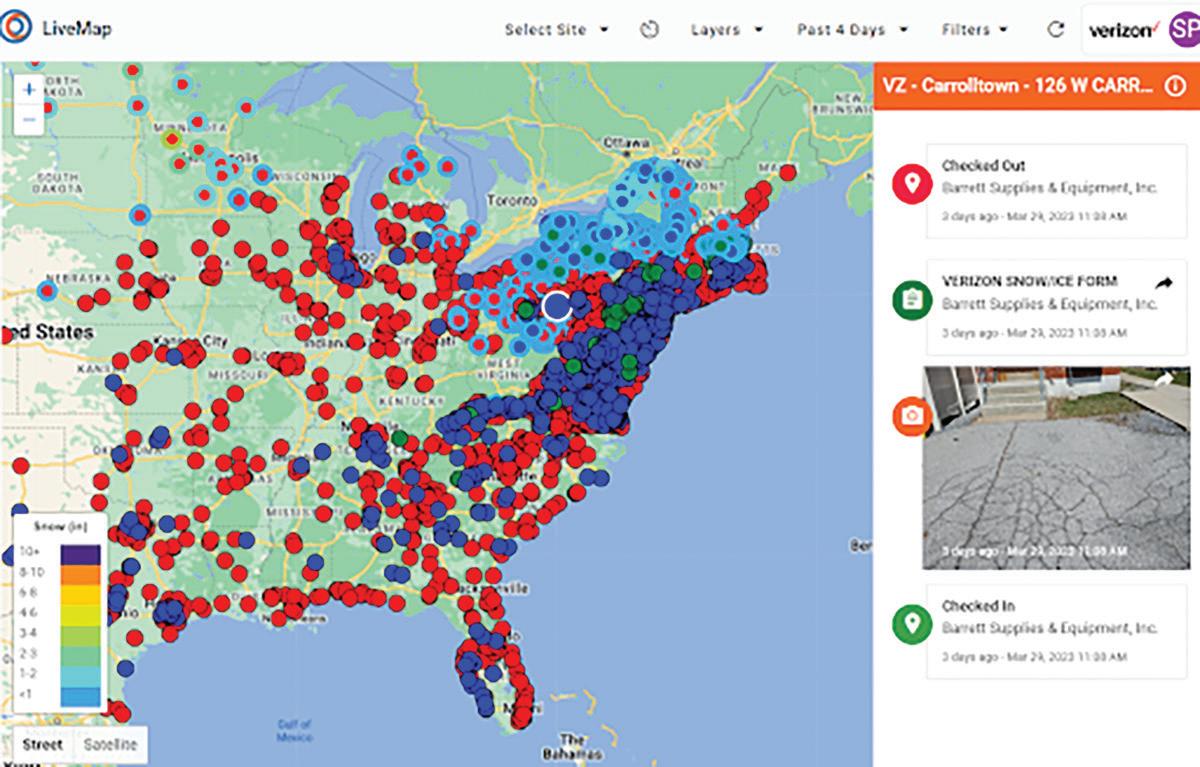Image resolution: width=1200 pixels, height=767 pixels.
Task: Click the Snow (in) legend title
Action: (x=59, y=528)
